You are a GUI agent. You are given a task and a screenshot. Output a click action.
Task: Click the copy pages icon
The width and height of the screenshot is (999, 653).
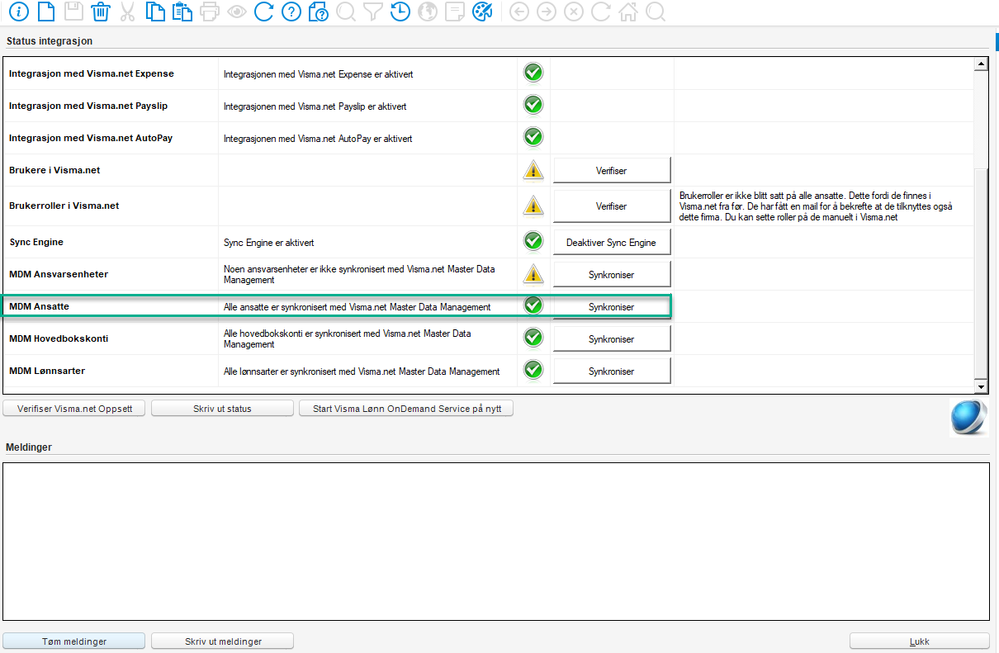coord(155,11)
